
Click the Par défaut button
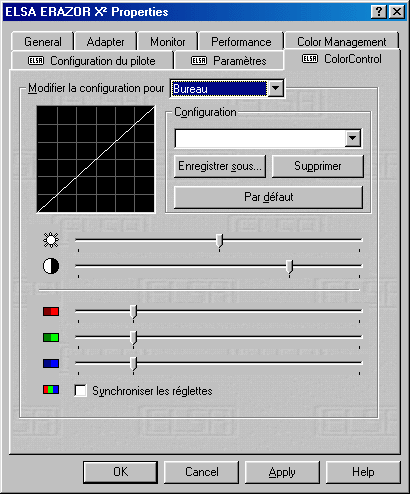[268, 197]
